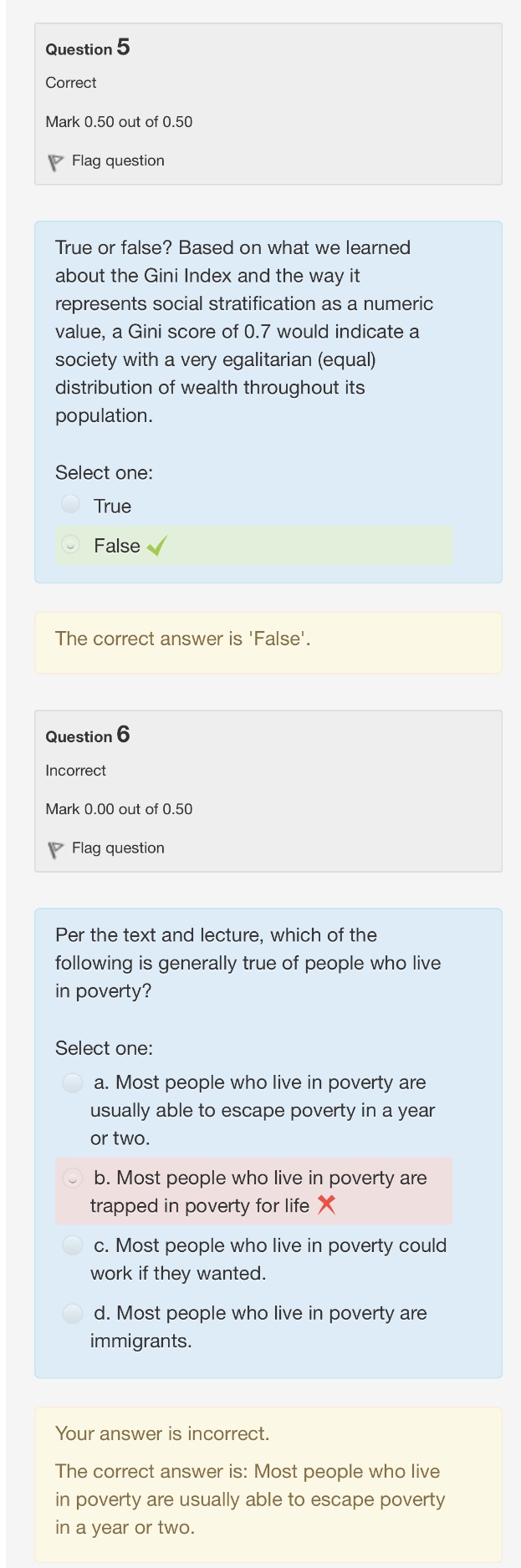Pick radio option c, could work
The width and height of the screenshot is (521, 1568).
point(74,1245)
